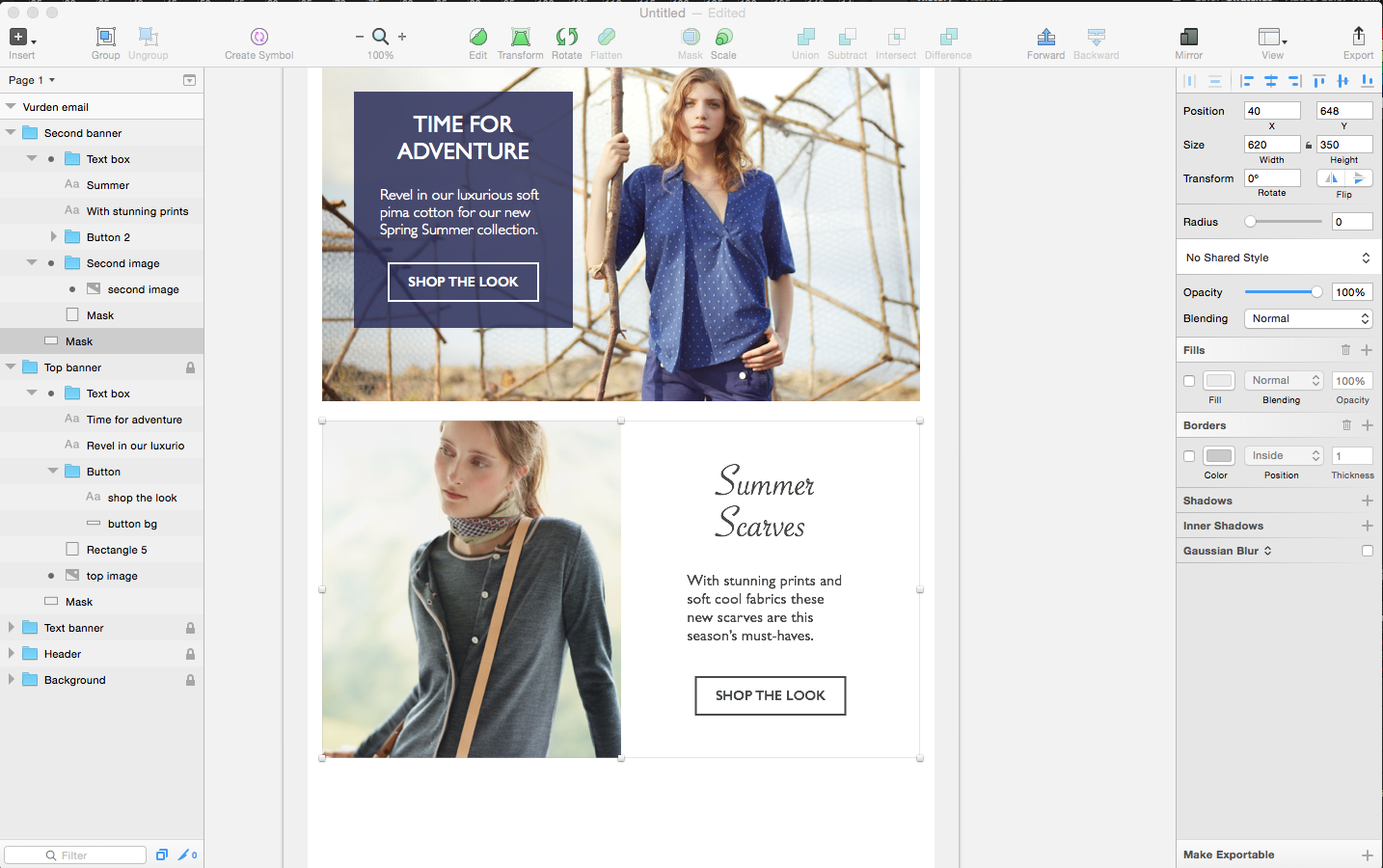Click the Transform tool icon
This screenshot has height=868, width=1383.
521,37
